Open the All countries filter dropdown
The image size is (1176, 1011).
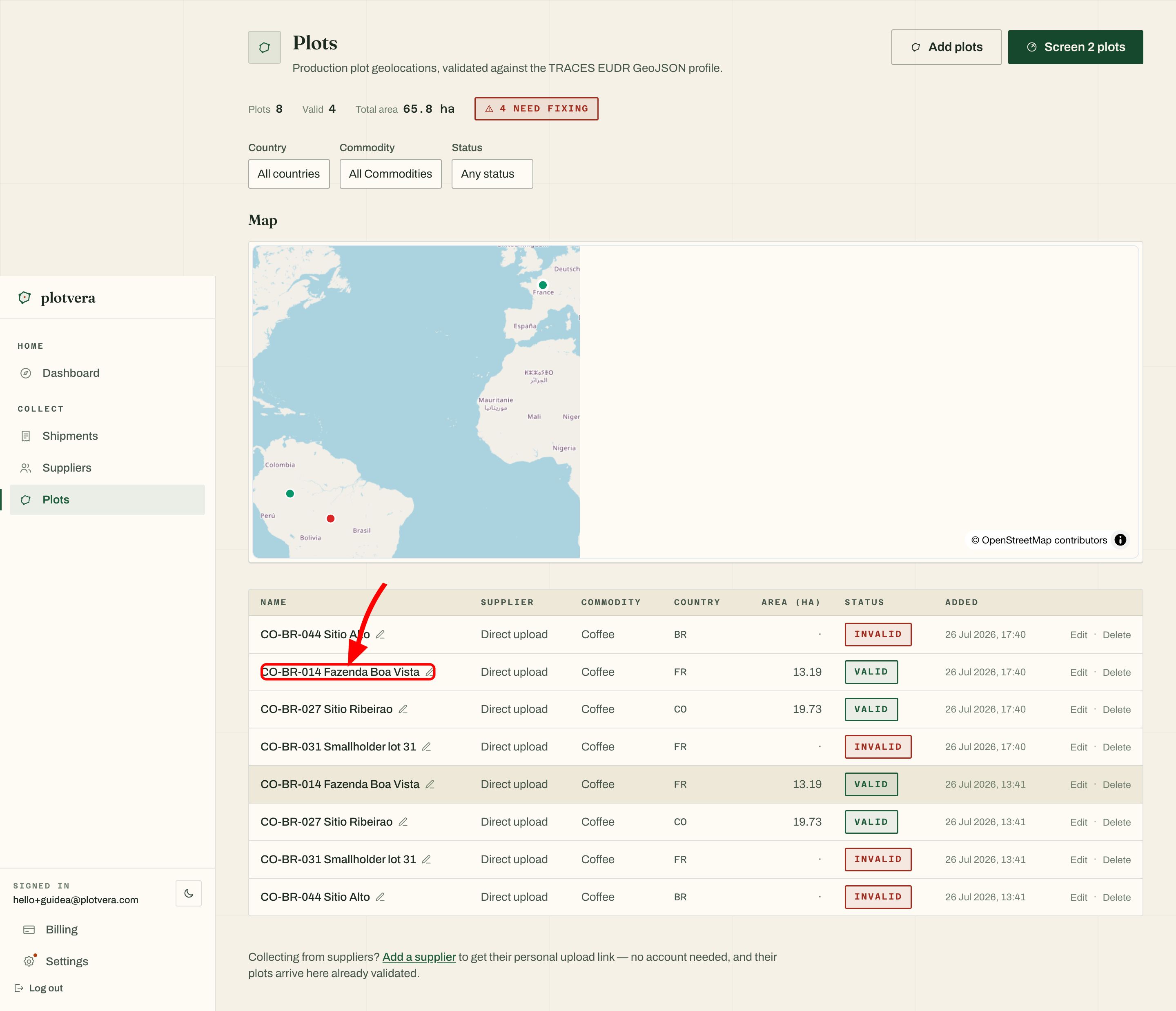click(289, 174)
